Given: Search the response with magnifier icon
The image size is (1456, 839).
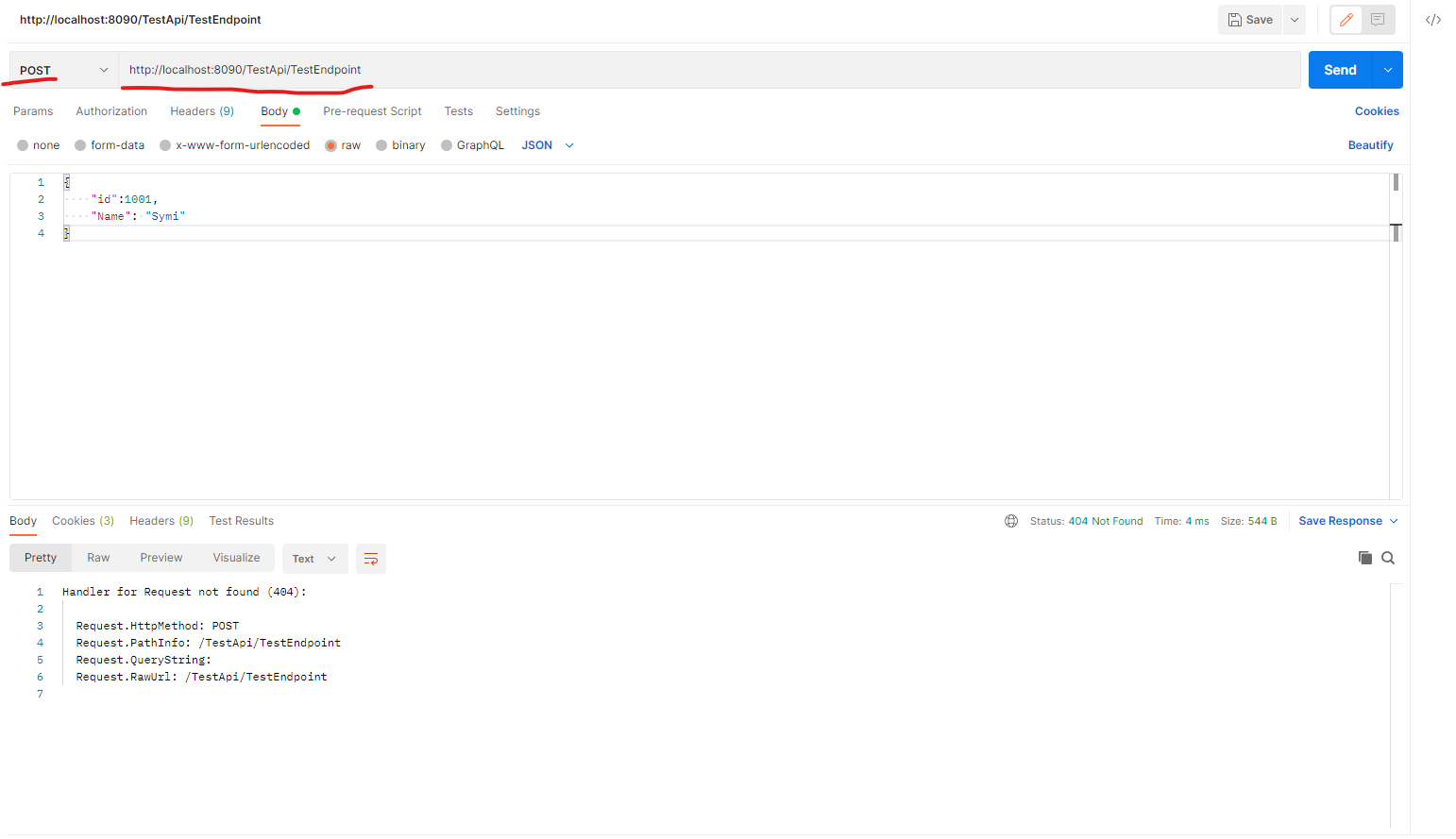Looking at the screenshot, I should (x=1388, y=558).
